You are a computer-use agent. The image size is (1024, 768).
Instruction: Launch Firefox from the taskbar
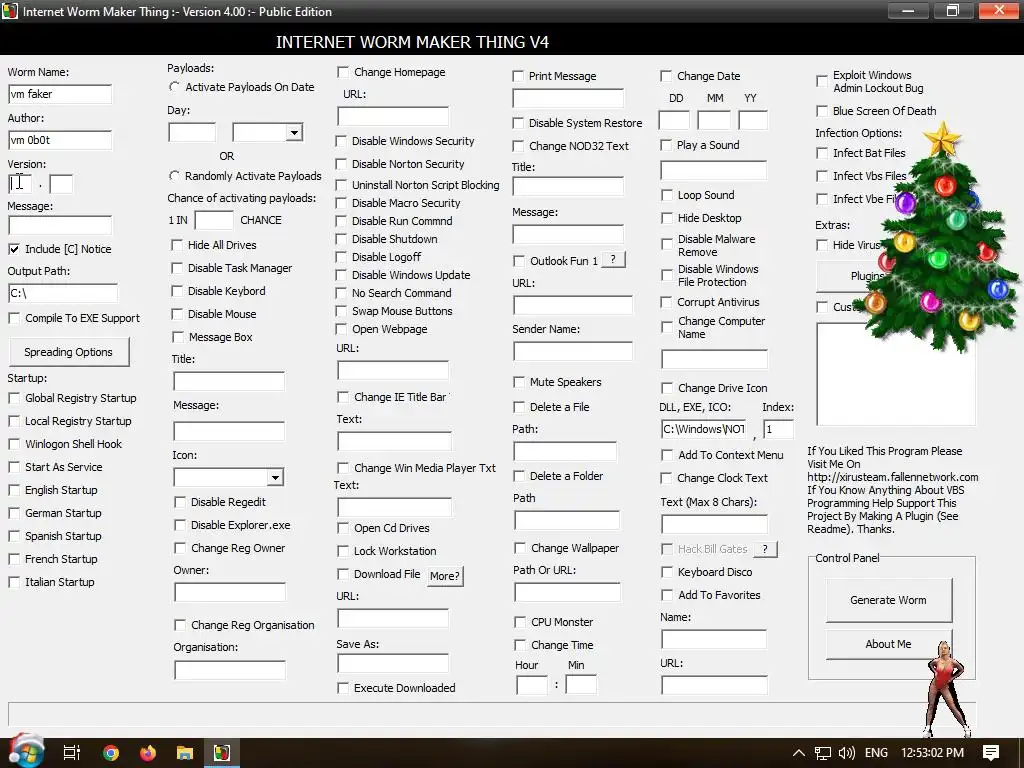(x=148, y=753)
